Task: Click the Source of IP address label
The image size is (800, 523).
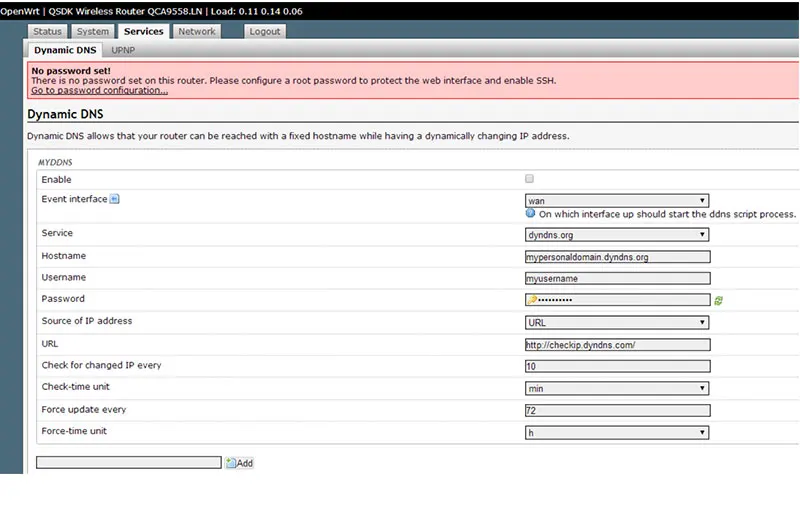Action: pyautogui.click(x=87, y=321)
